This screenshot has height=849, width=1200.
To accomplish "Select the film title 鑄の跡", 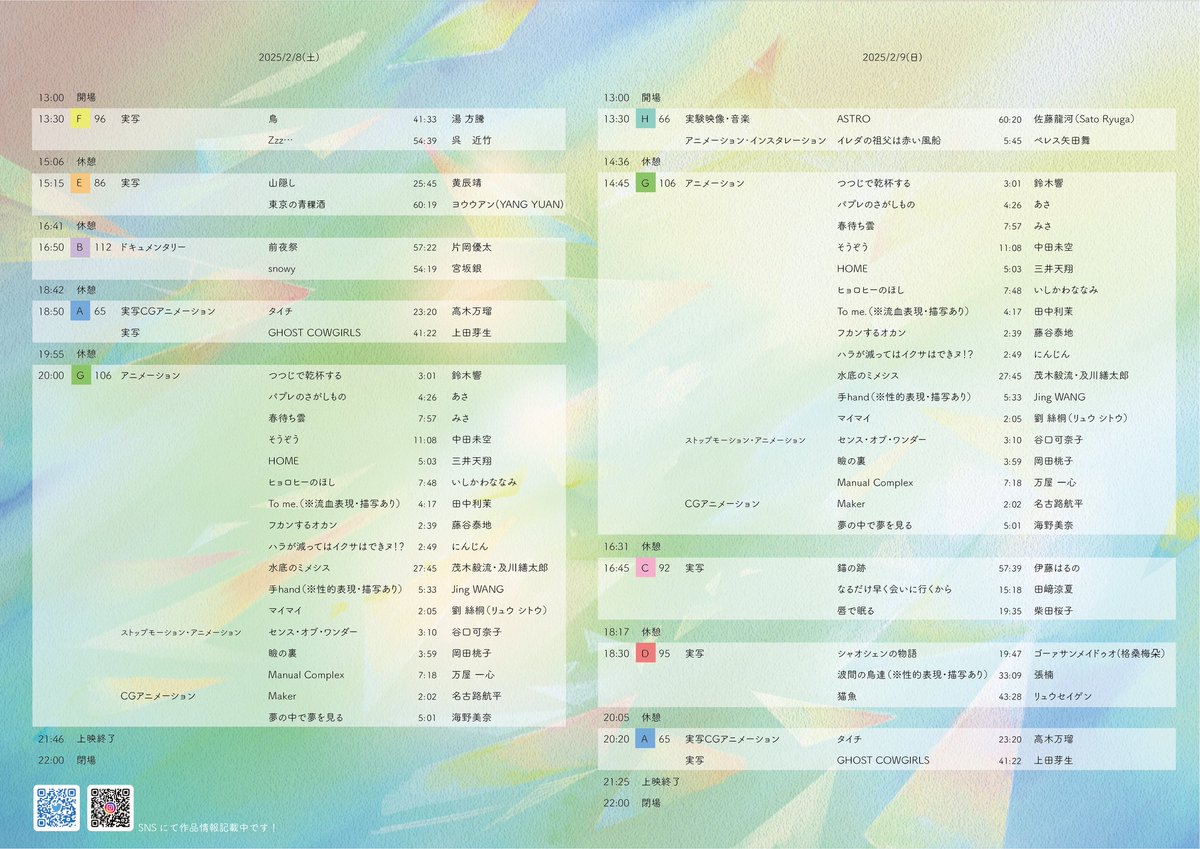I will click(x=853, y=568).
